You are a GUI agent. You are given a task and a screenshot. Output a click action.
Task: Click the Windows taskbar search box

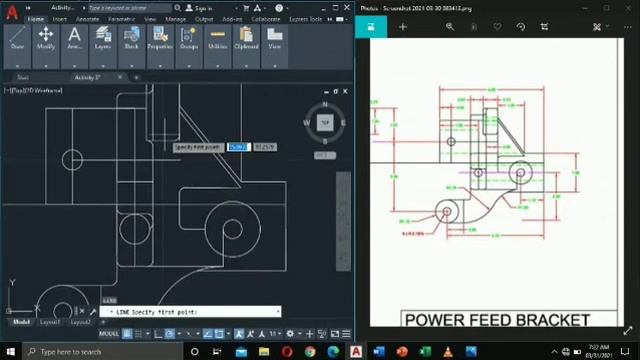pos(103,351)
